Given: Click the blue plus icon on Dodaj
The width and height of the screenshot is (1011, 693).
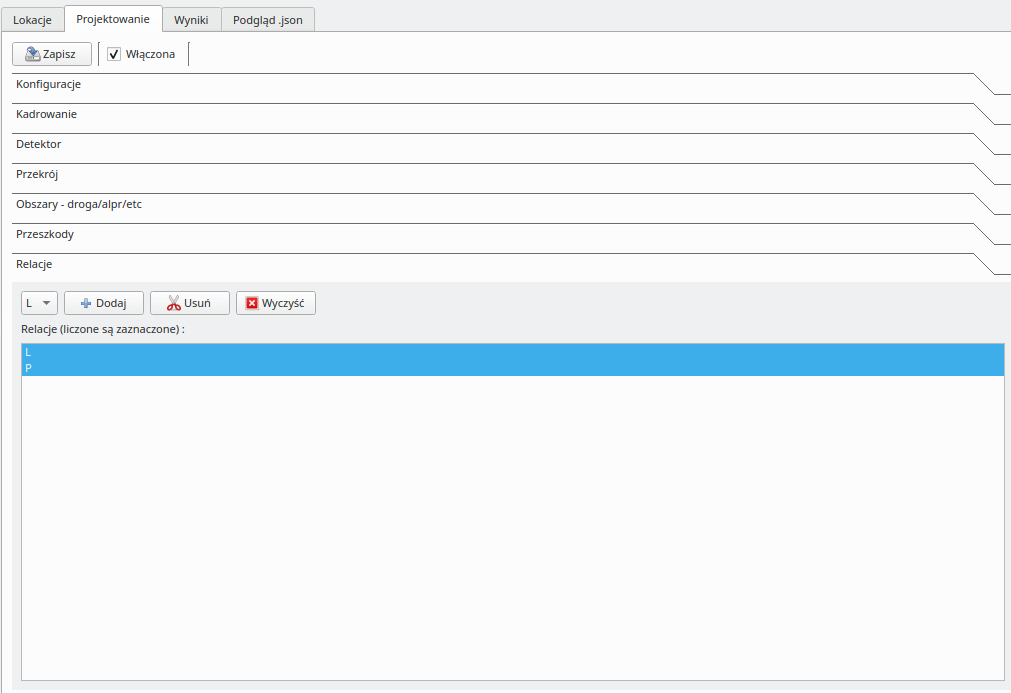Looking at the screenshot, I should (x=86, y=303).
